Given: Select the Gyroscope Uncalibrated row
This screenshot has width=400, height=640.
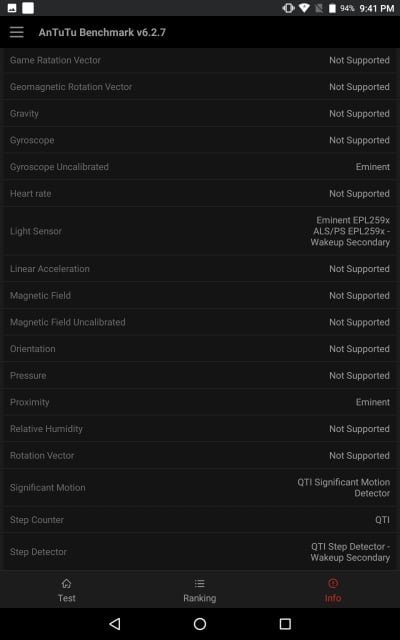Looking at the screenshot, I should point(200,167).
